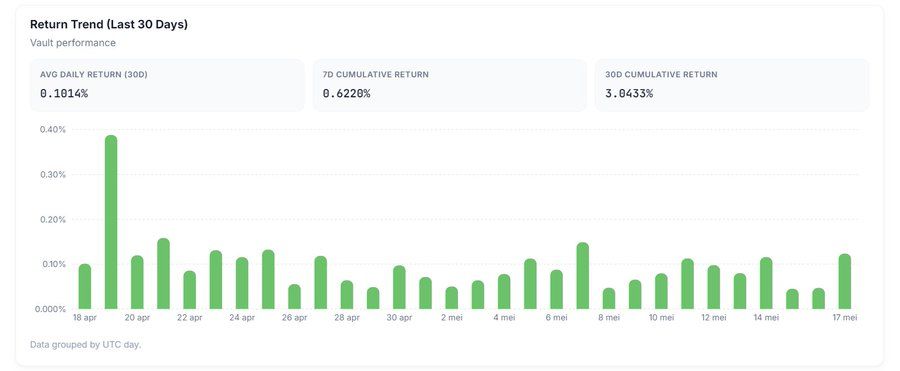The width and height of the screenshot is (900, 371).
Task: Click the 3.0433% value
Action: [629, 94]
